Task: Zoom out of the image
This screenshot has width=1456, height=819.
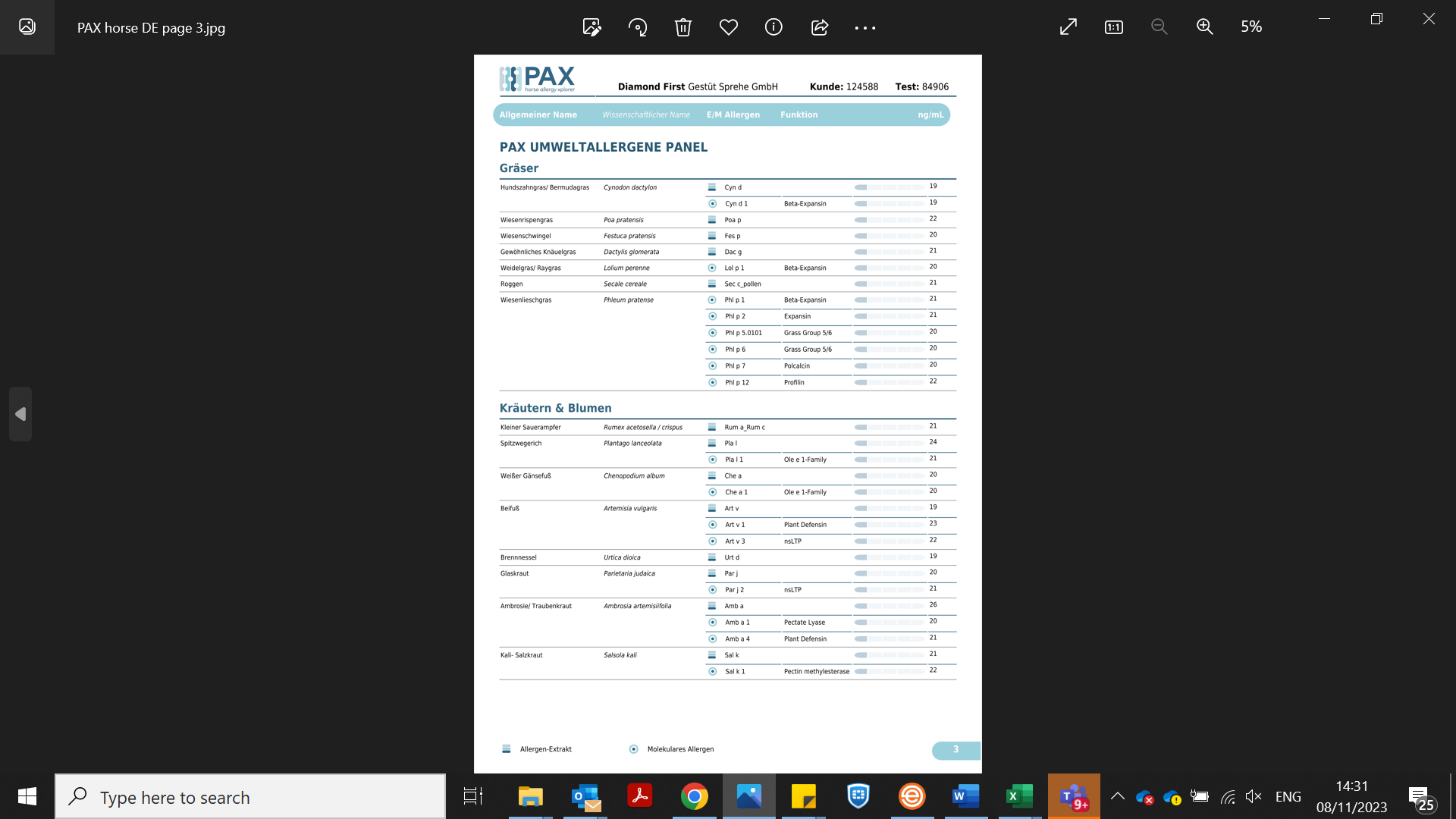Action: click(1159, 27)
